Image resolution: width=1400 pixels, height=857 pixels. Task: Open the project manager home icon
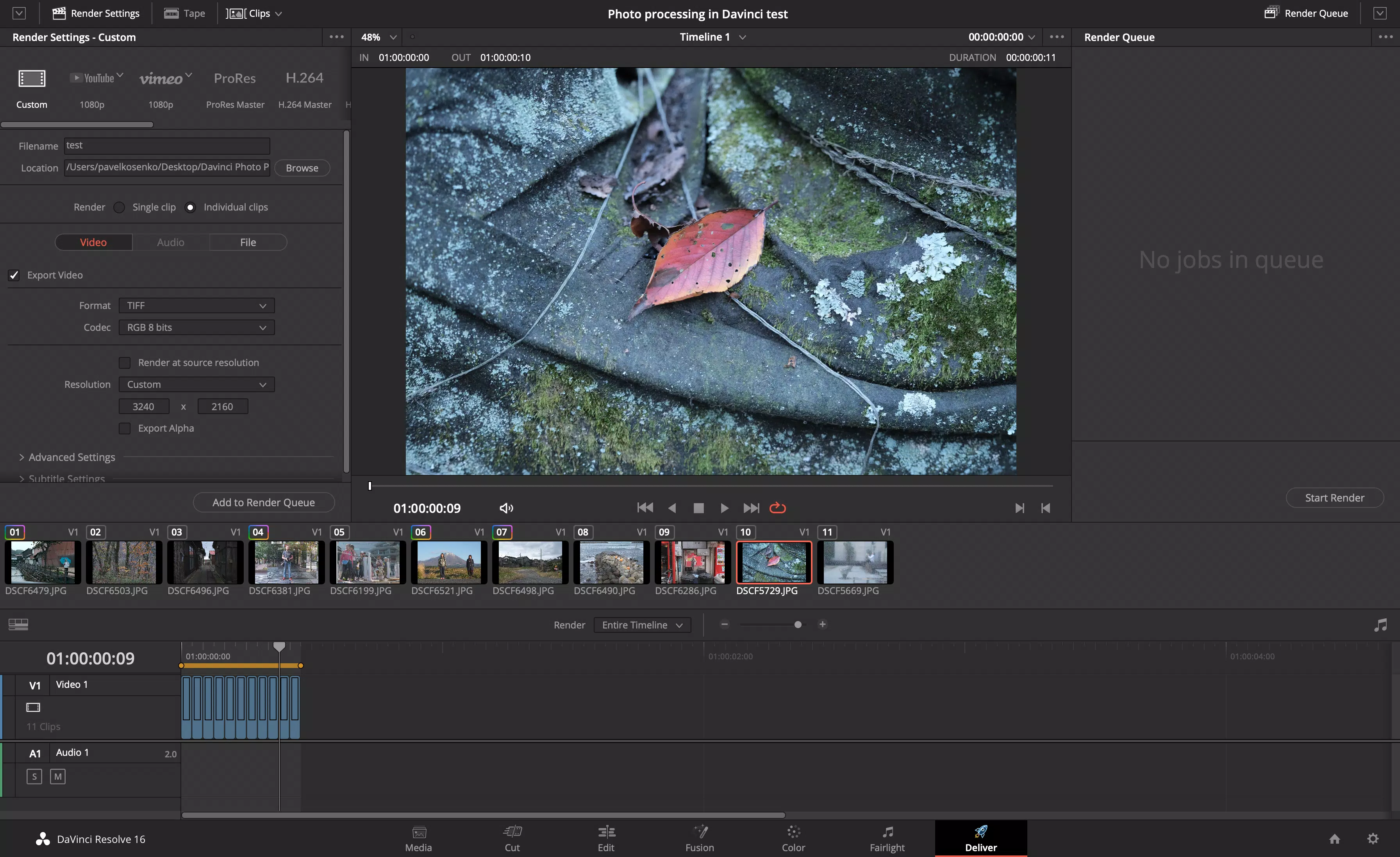click(x=1335, y=839)
